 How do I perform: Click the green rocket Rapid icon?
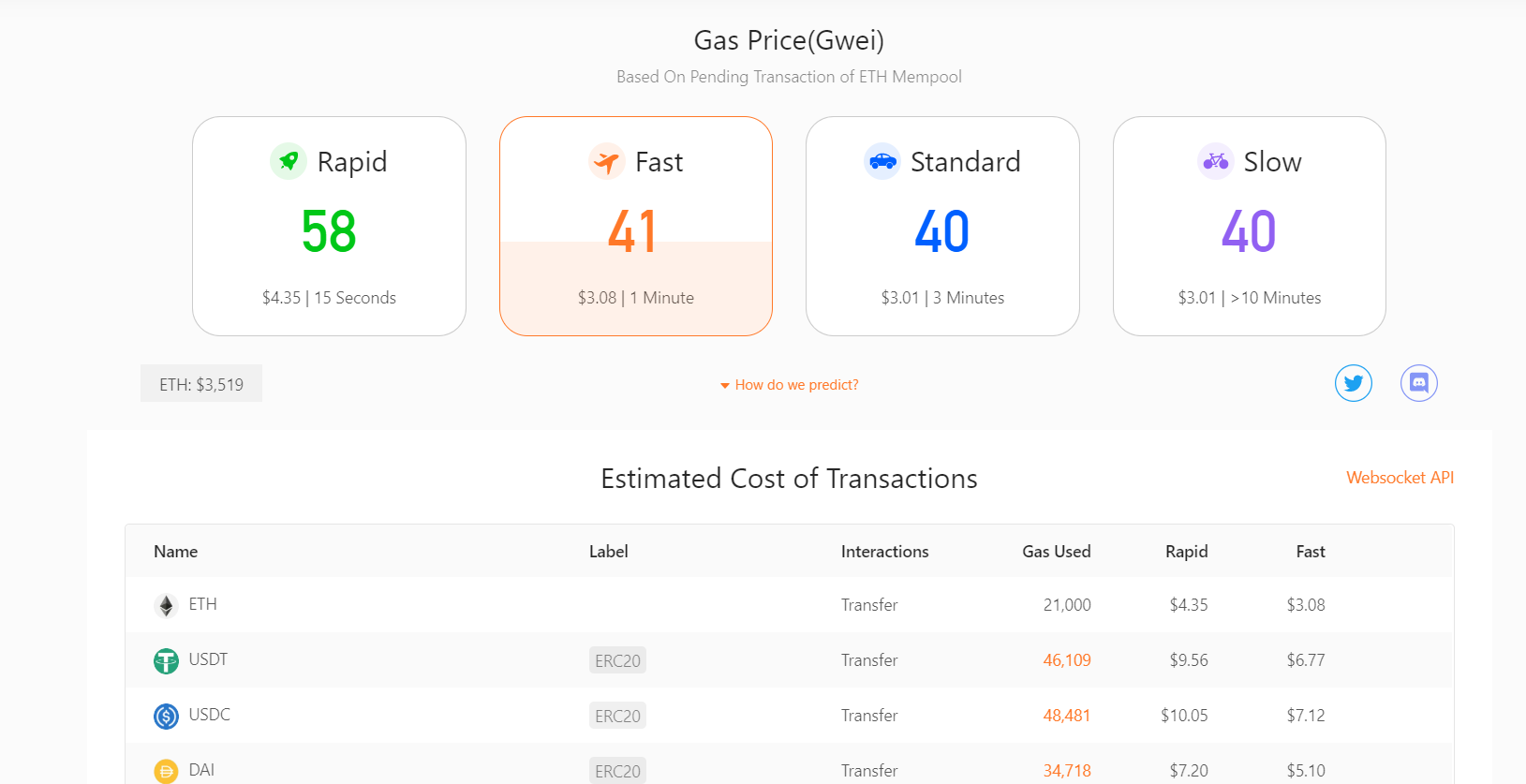click(x=289, y=161)
